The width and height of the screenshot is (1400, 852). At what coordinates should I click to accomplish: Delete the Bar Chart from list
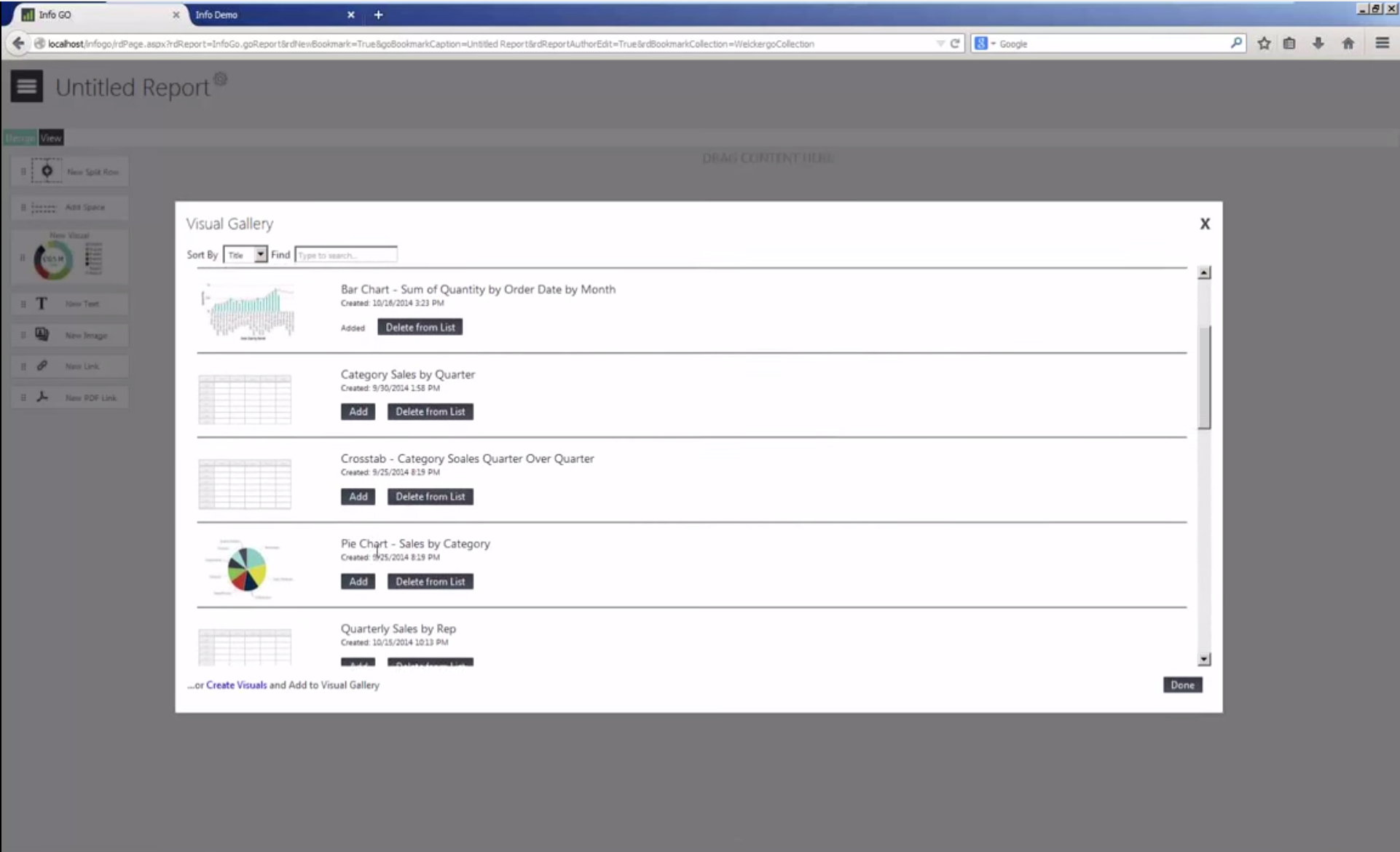coord(420,327)
